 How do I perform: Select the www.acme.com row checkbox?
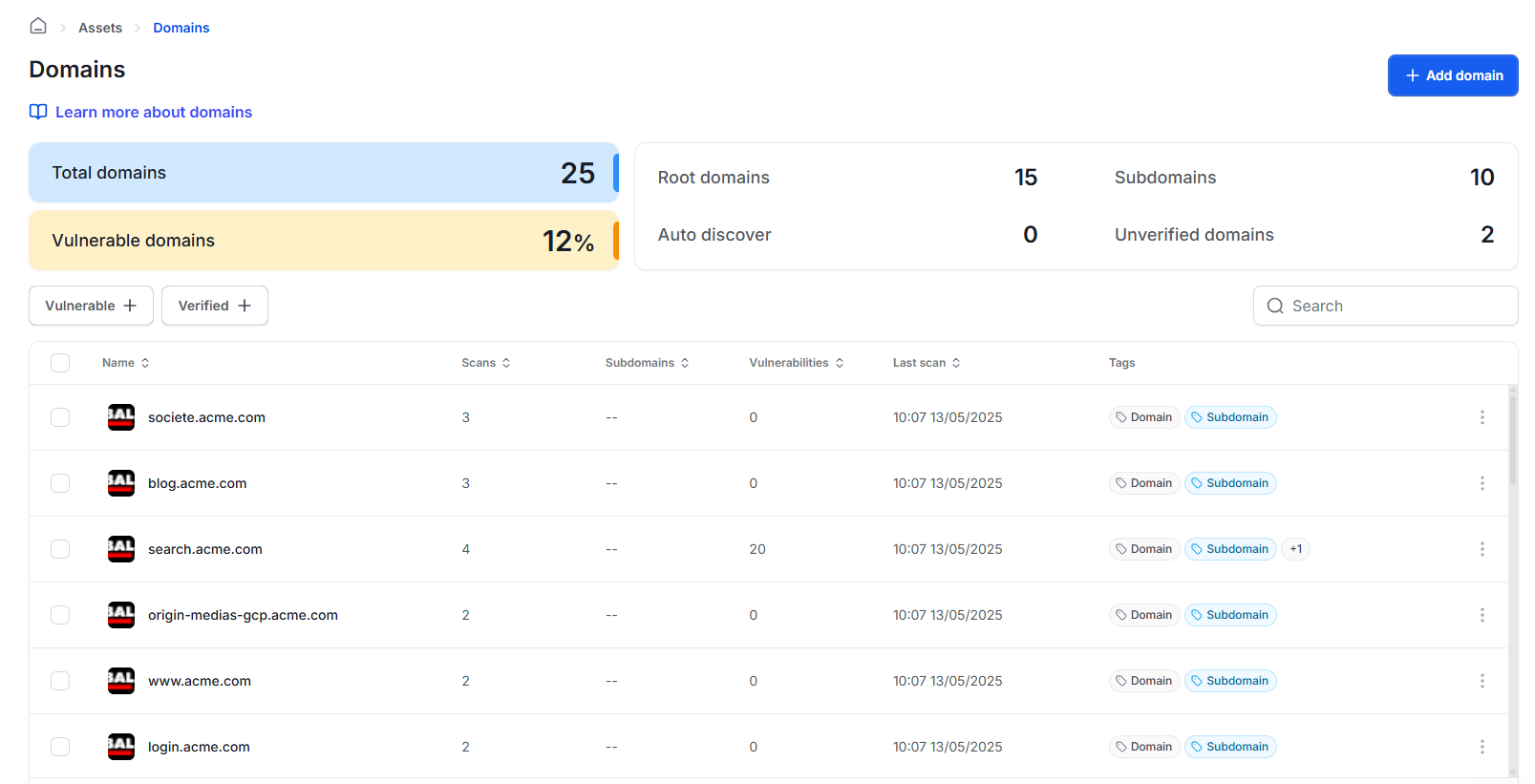(60, 681)
